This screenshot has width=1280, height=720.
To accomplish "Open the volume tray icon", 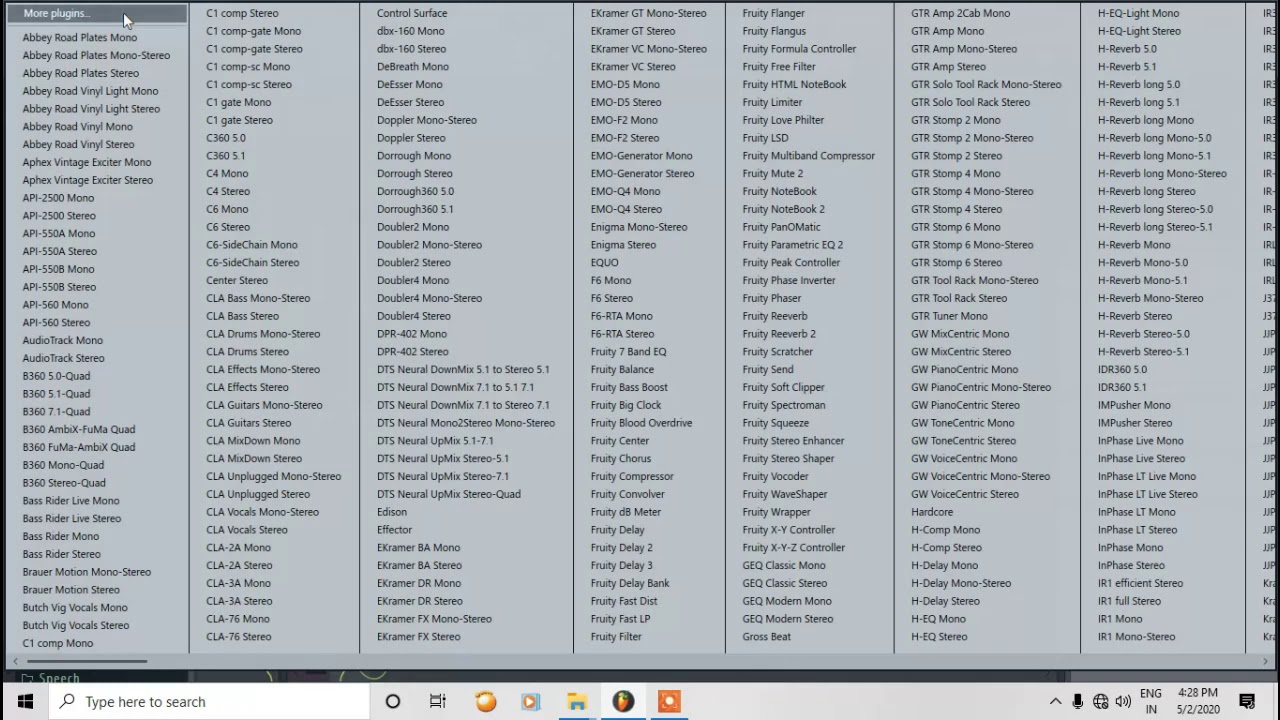I will (x=1123, y=701).
